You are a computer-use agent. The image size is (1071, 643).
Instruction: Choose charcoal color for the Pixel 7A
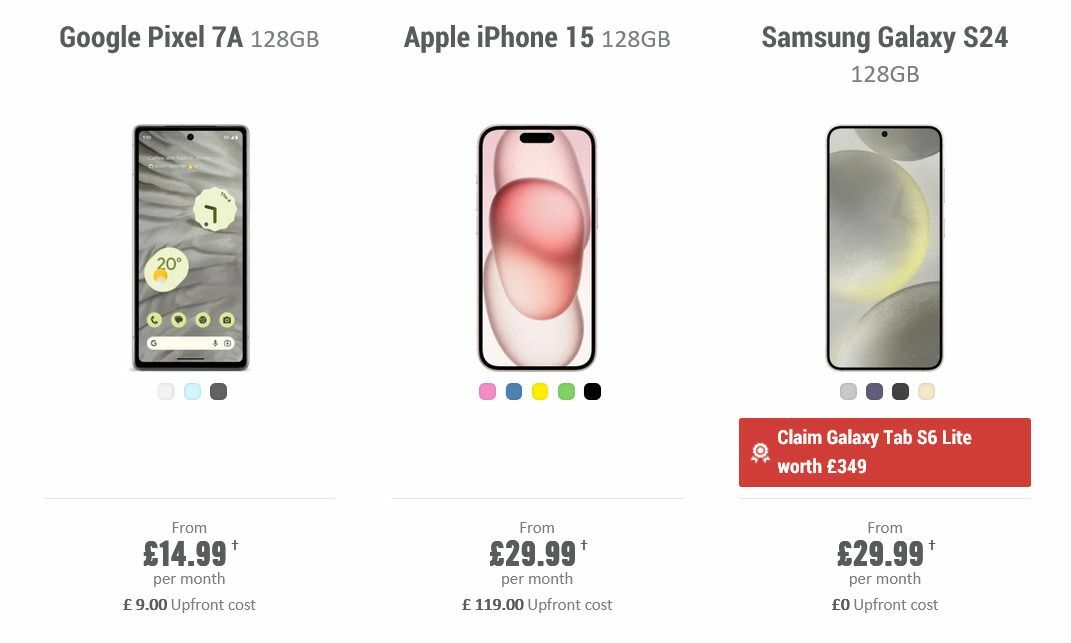219,392
